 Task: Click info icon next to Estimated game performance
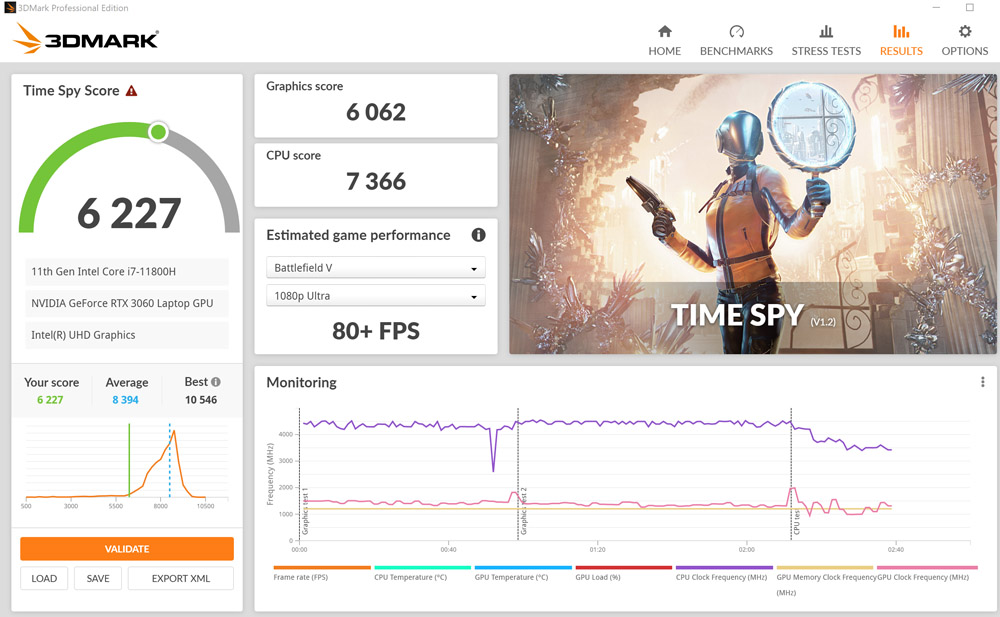(x=478, y=235)
